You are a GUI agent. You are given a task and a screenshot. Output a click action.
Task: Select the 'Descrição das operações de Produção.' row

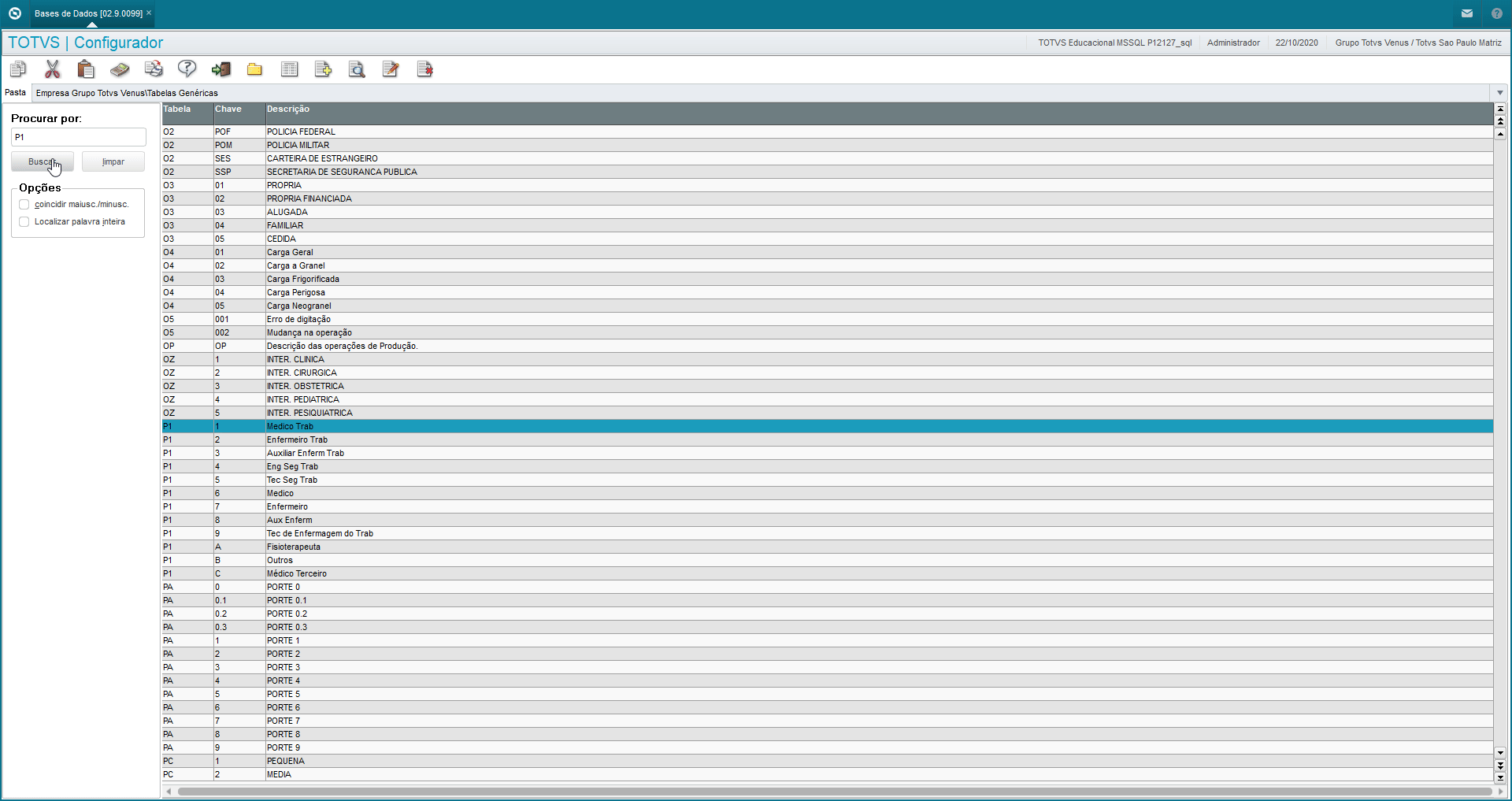828,347
